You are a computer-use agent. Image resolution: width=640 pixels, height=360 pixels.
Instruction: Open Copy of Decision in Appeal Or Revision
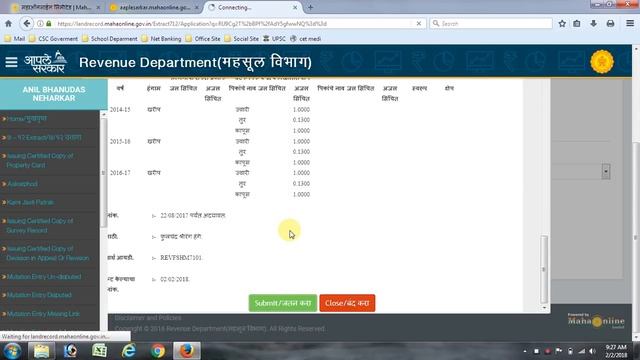pos(47,253)
